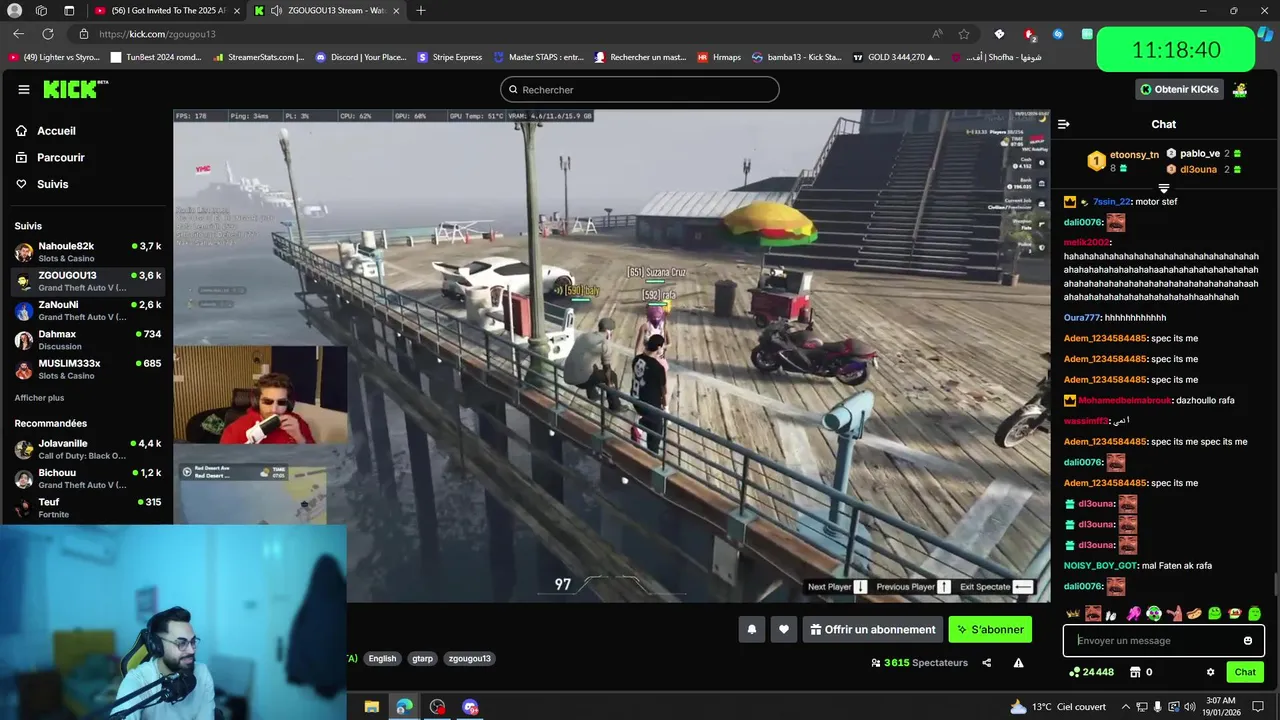
Task: Open the Stripe Express bookmark
Action: (x=450, y=57)
